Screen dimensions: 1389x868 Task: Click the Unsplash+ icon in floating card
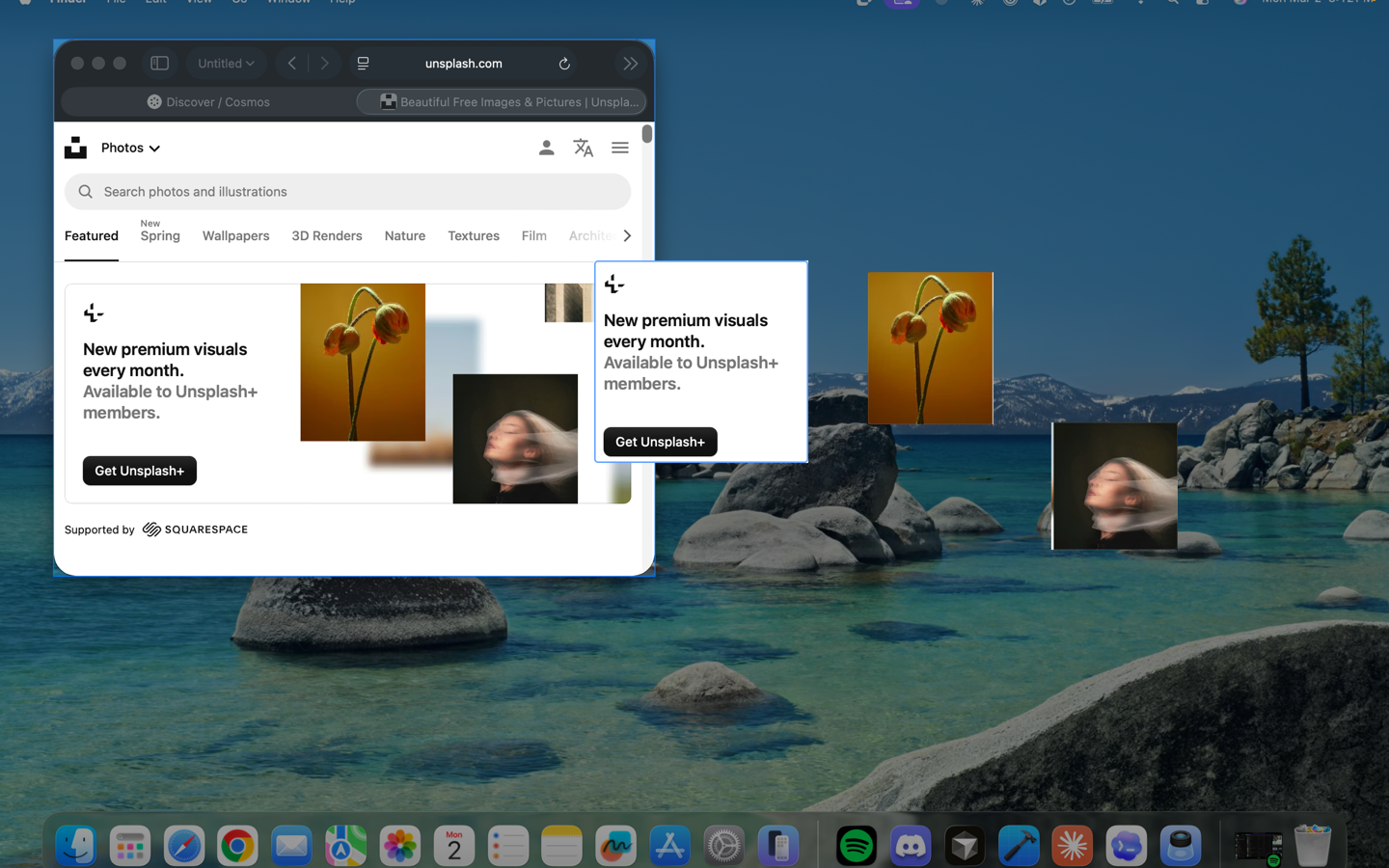(x=614, y=284)
